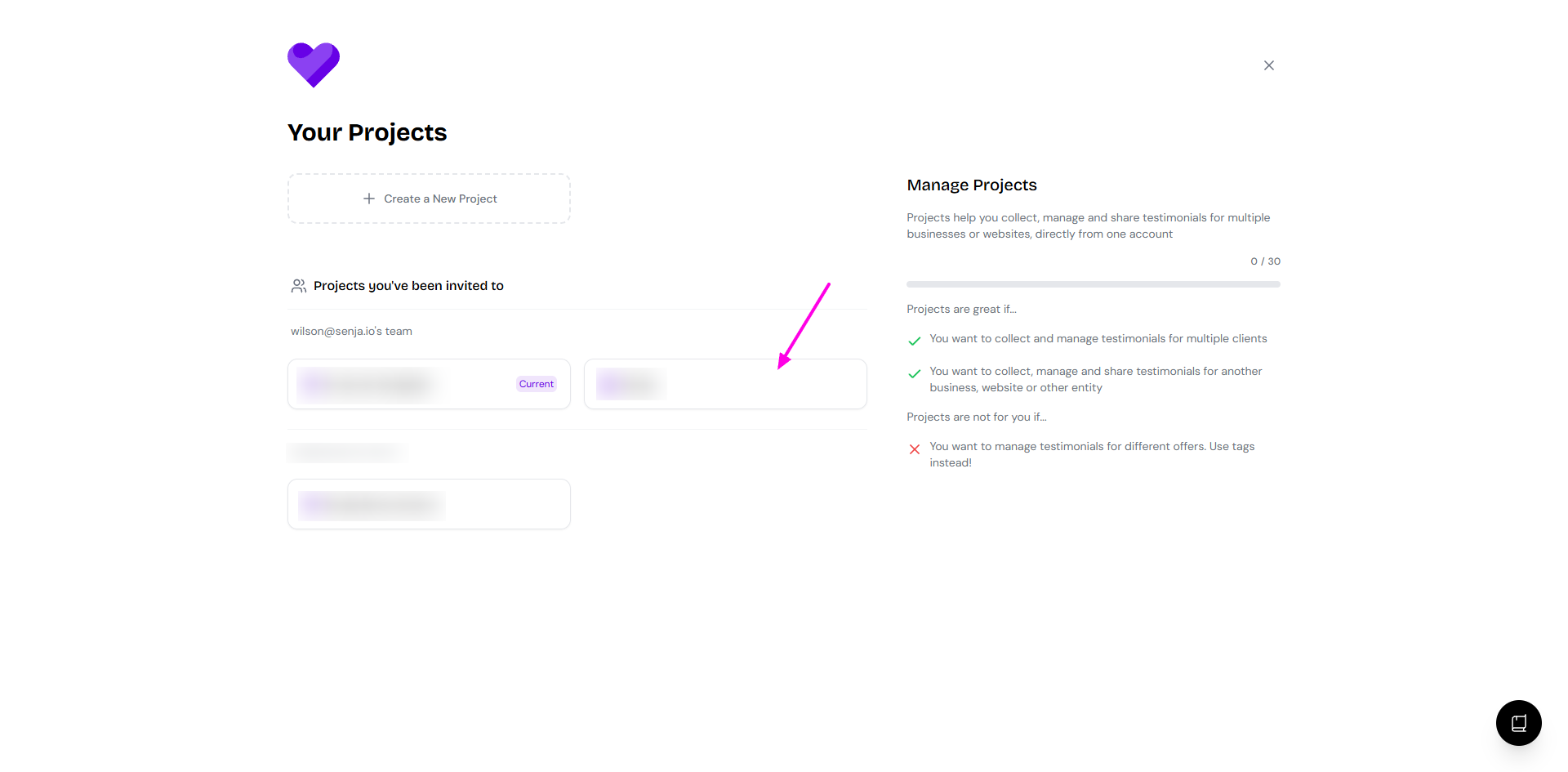
Task: Click the 'Projects are great if...' text
Action: (961, 310)
